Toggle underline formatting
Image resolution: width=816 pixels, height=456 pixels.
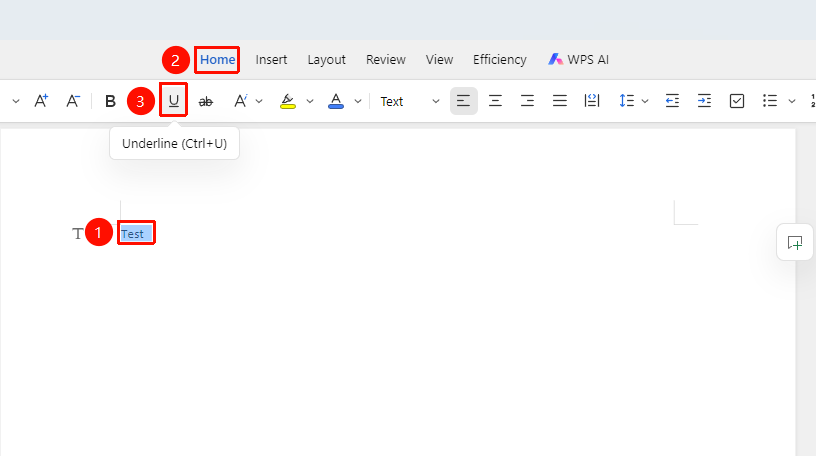click(x=173, y=100)
